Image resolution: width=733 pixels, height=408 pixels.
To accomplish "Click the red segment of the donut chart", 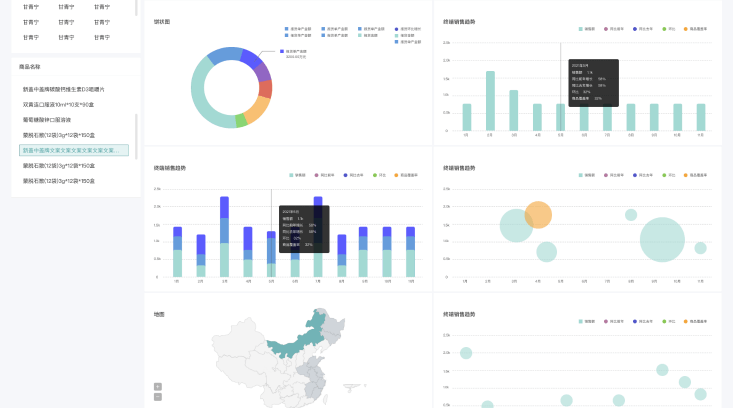I will [266, 89].
